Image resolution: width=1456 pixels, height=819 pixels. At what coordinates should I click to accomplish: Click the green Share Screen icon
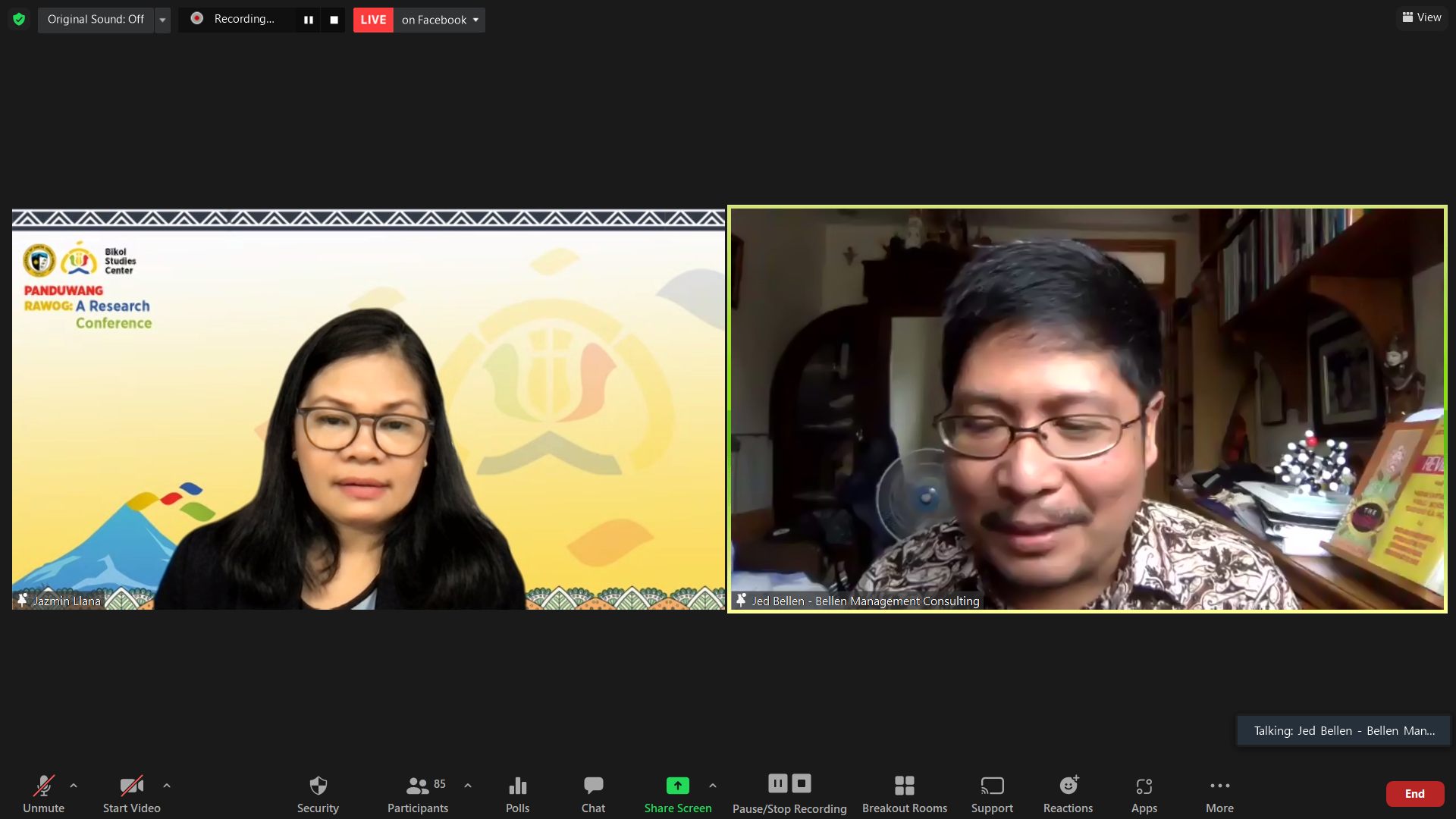coord(677,786)
